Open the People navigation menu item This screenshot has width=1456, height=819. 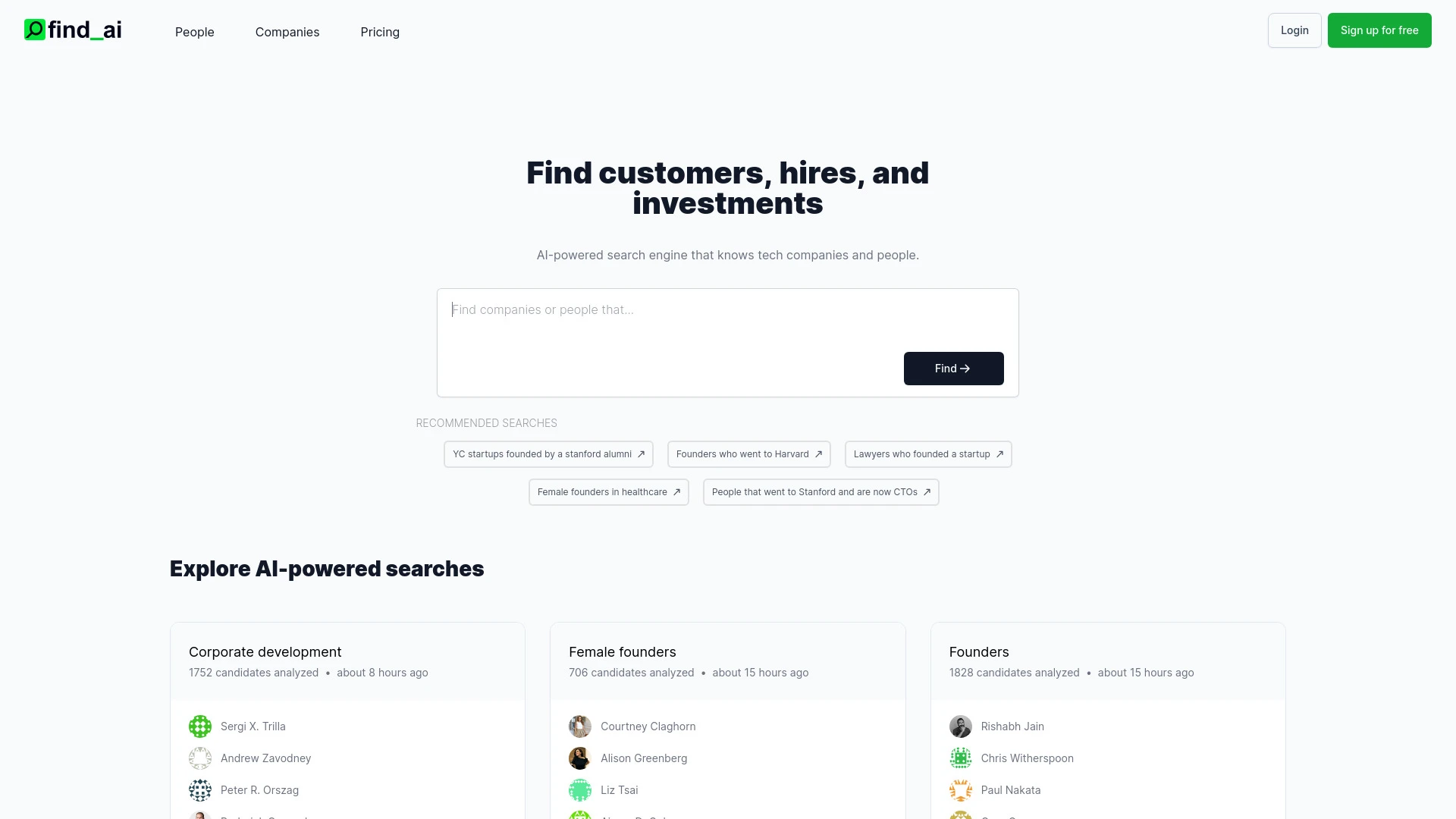pyautogui.click(x=194, y=32)
